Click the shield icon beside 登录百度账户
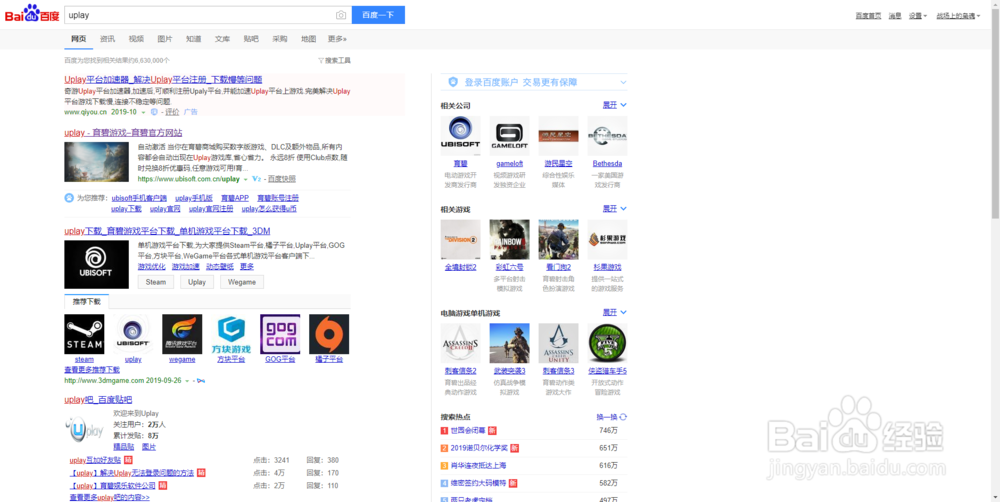 [x=453, y=82]
